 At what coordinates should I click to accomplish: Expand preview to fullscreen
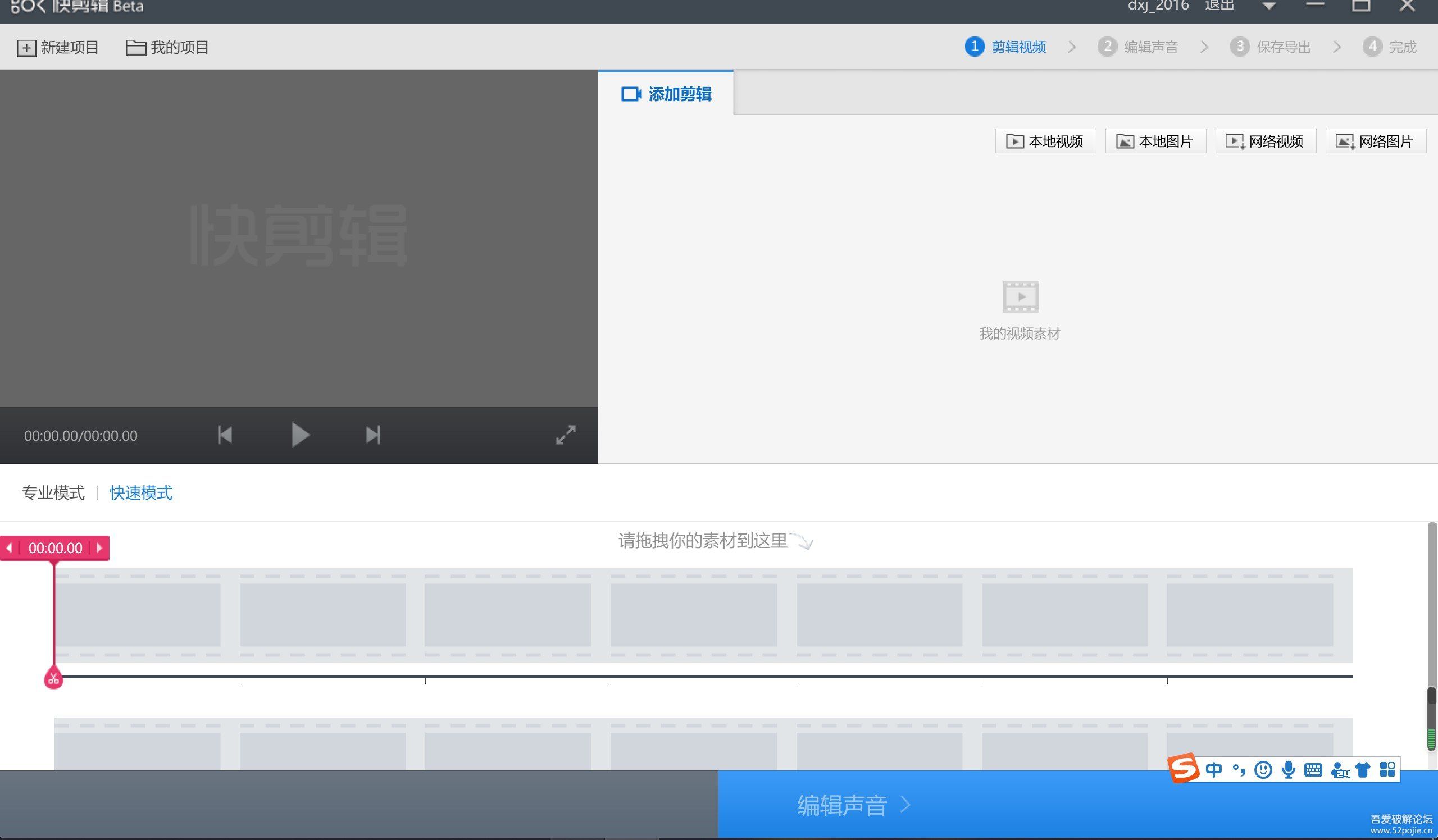[x=566, y=435]
